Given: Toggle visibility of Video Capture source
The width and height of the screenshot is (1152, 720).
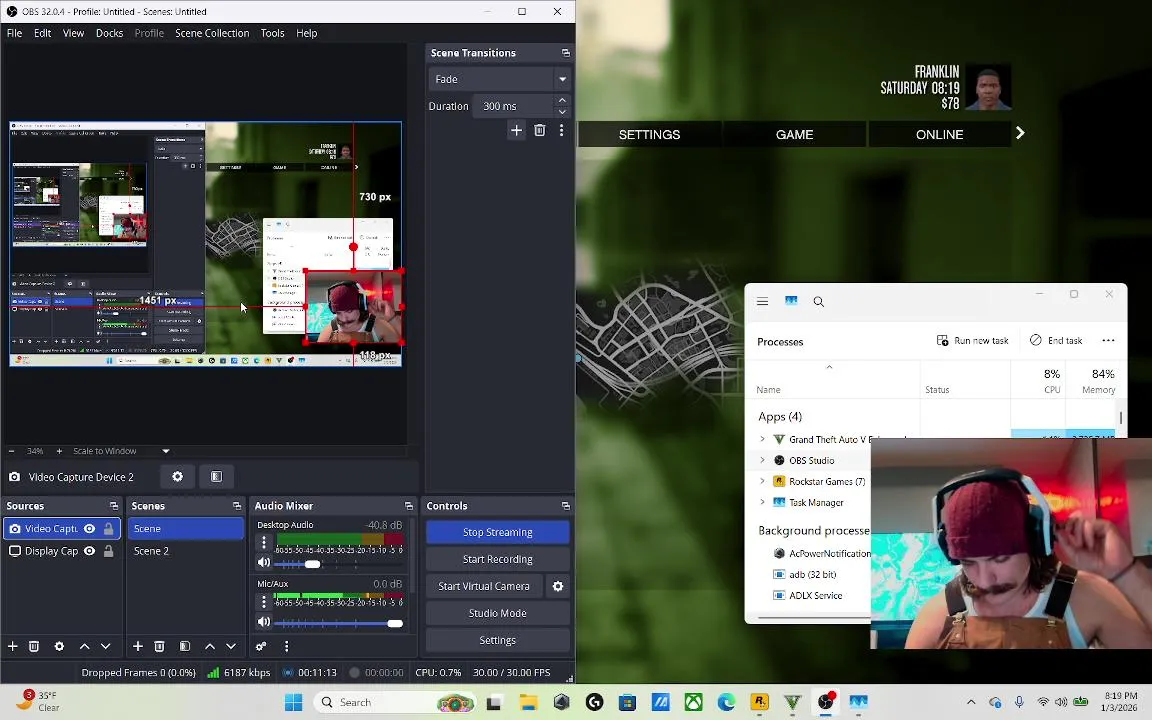Looking at the screenshot, I should pyautogui.click(x=90, y=528).
